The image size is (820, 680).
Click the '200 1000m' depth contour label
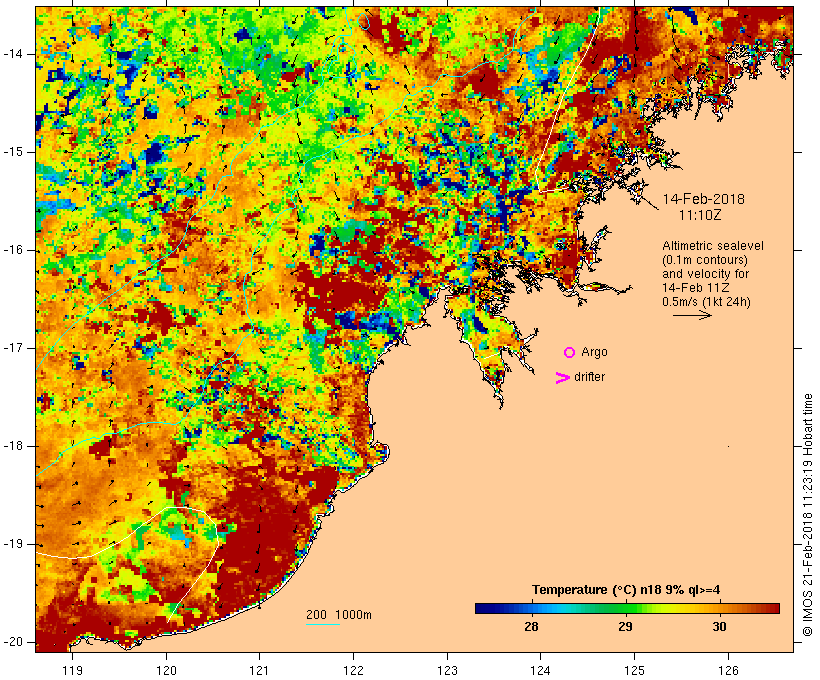point(338,615)
